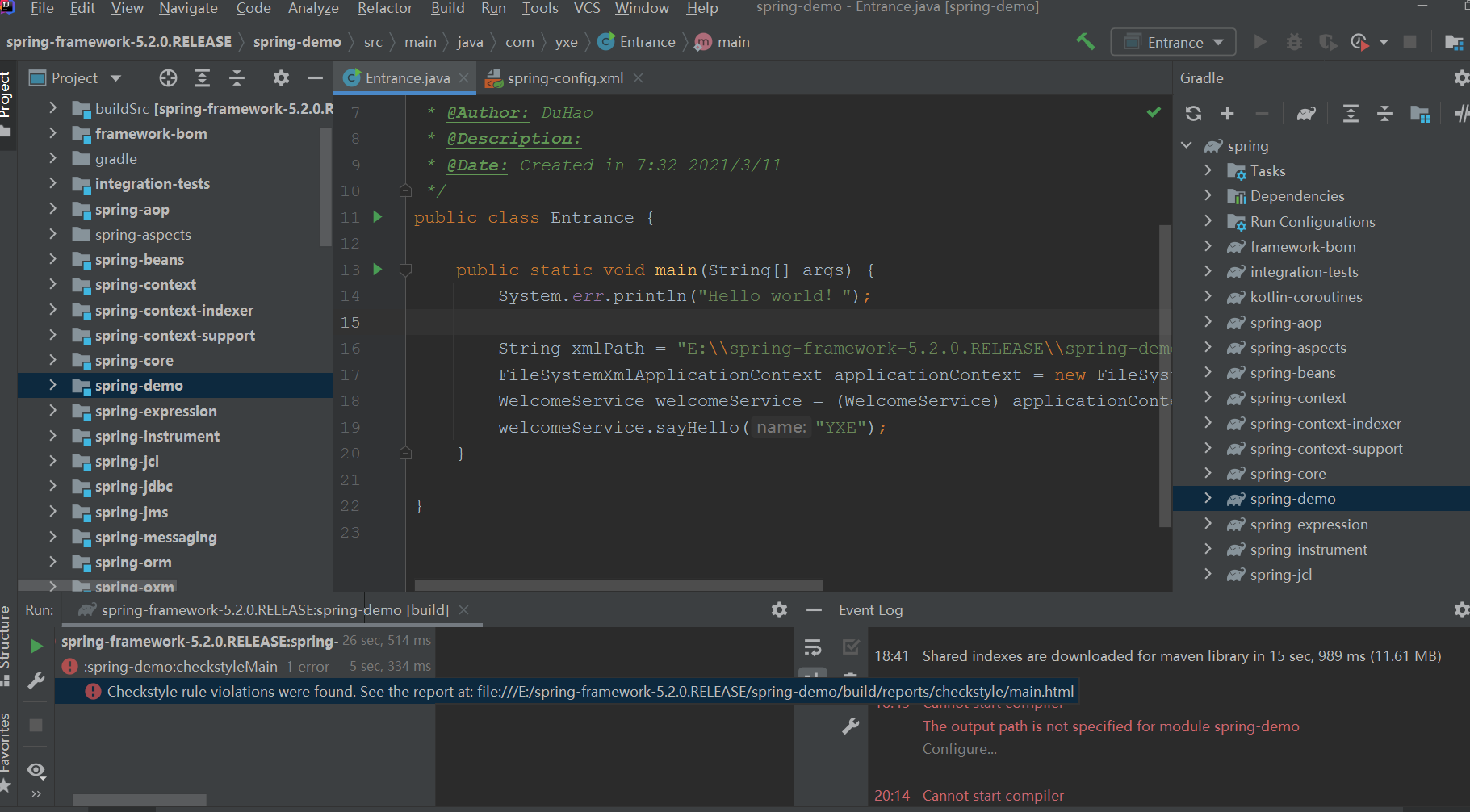Screen dimensions: 1470x812
Task: Toggle the Structure side tool window tab
Action: tap(6, 646)
